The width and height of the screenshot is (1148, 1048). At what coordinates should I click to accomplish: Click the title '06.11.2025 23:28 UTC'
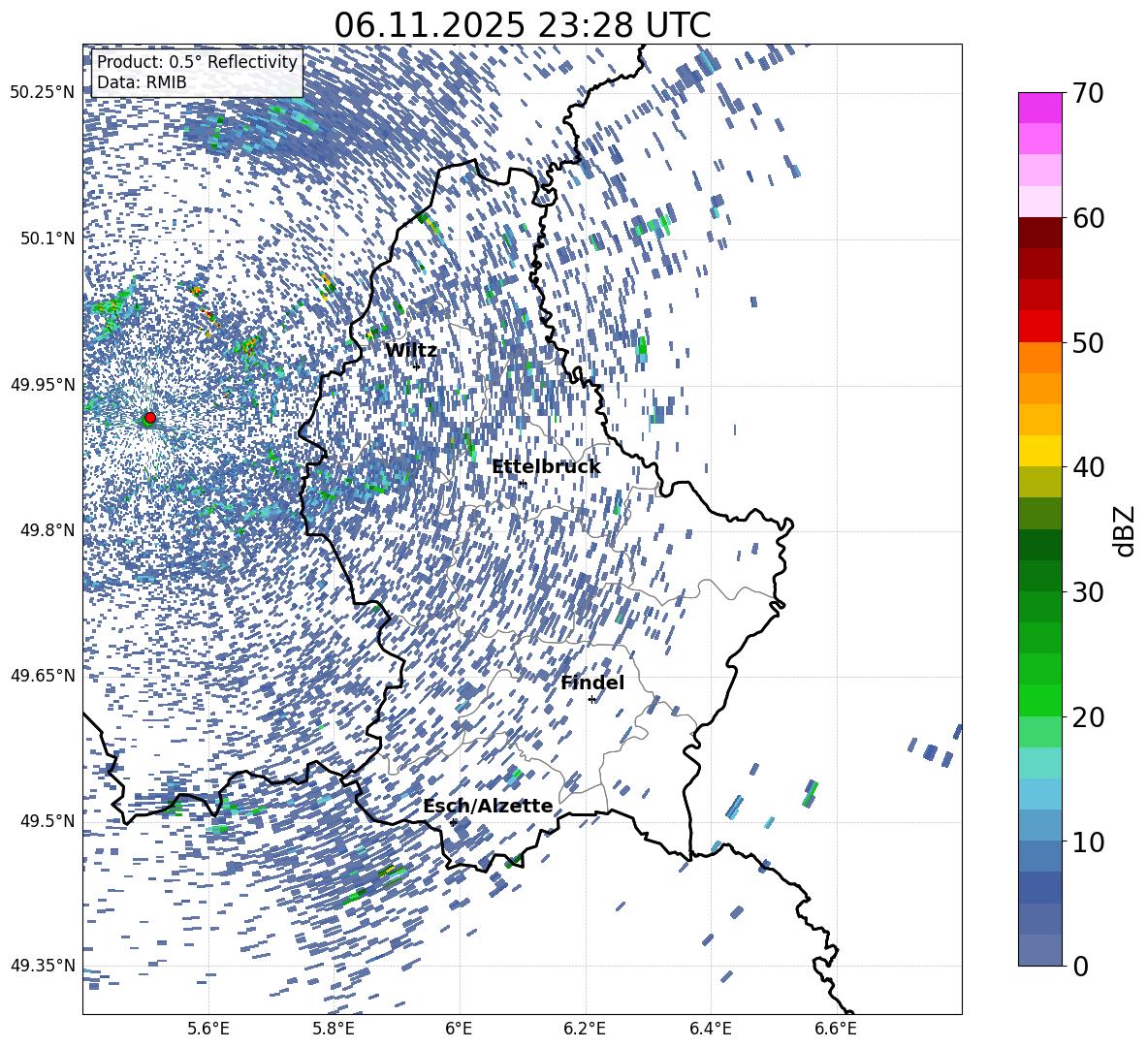click(x=523, y=25)
